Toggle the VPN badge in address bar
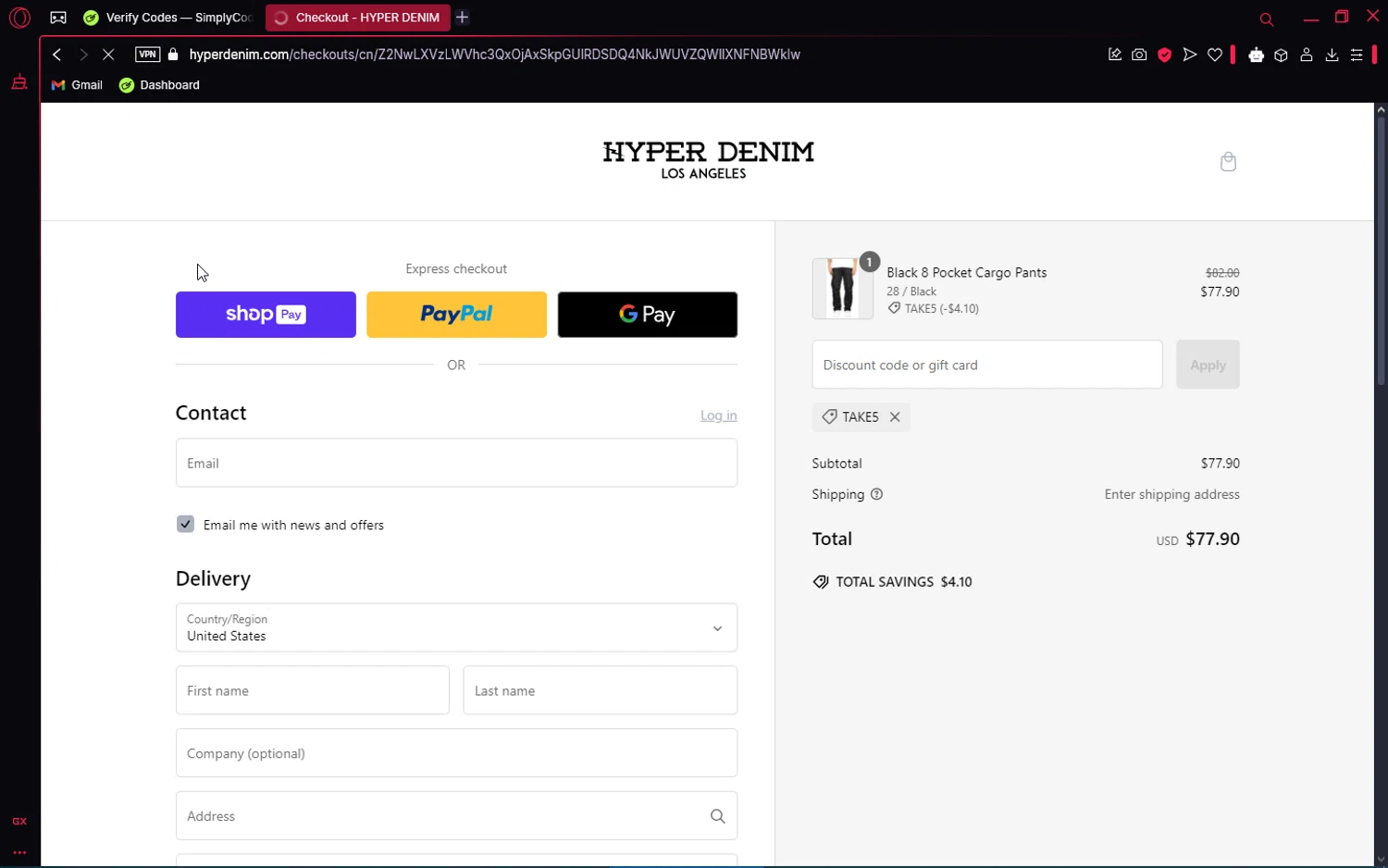Image resolution: width=1388 pixels, height=868 pixels. (x=147, y=55)
